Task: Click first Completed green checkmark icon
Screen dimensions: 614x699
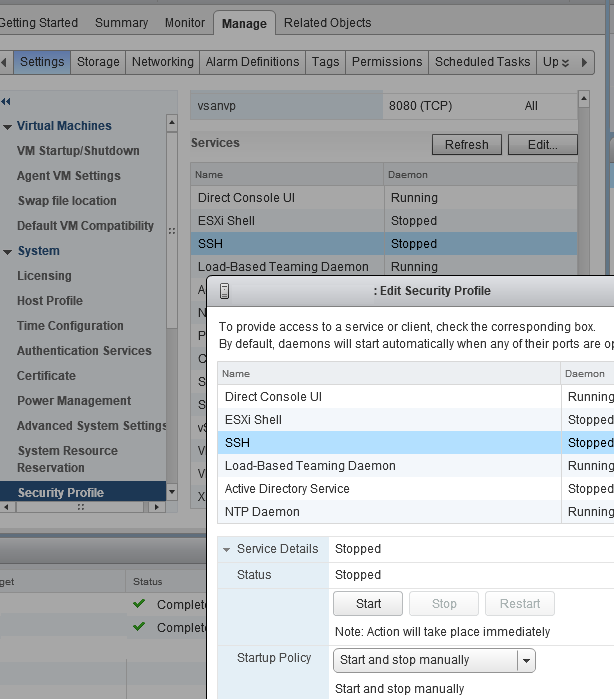Action: coord(139,604)
